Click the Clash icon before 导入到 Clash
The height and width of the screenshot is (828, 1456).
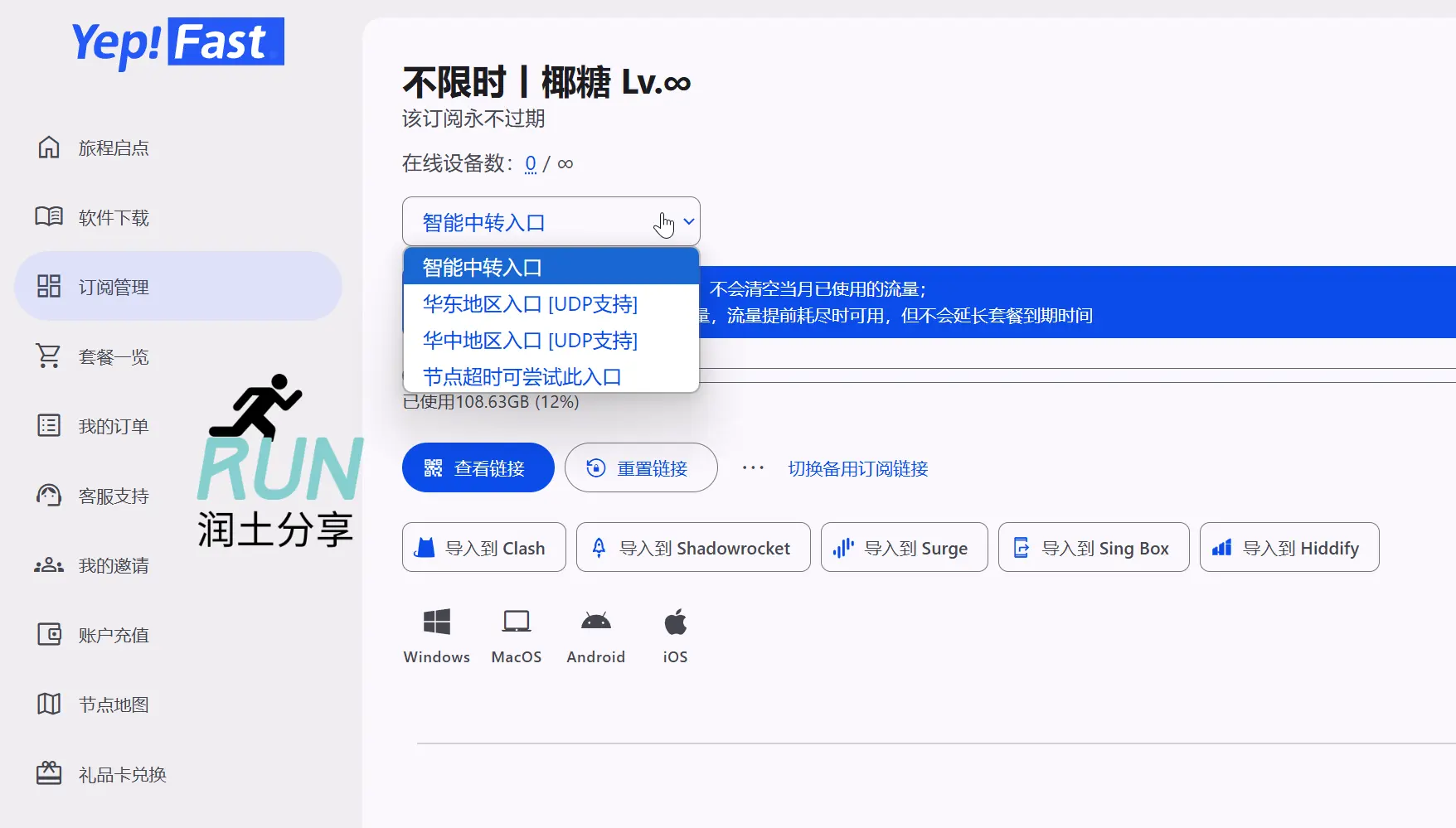click(x=425, y=547)
